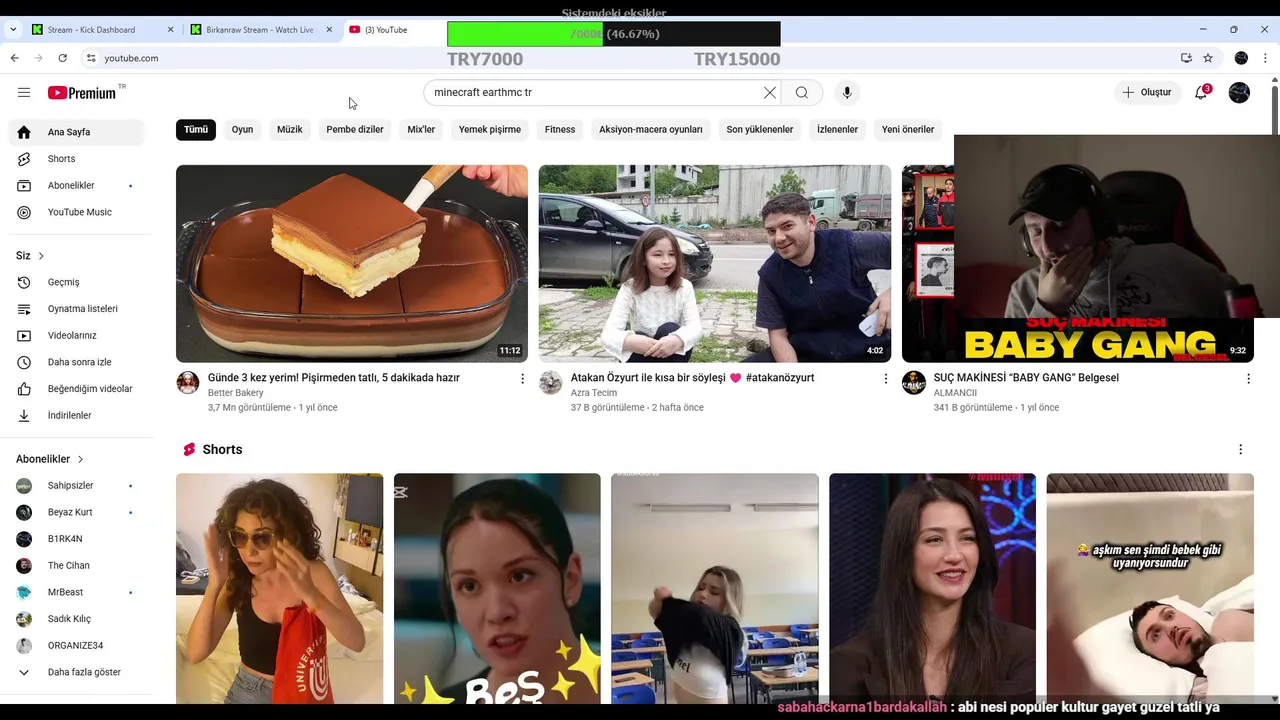Open the tab search dropdown arrow
Screen dimensions: 1280x720
13,30
